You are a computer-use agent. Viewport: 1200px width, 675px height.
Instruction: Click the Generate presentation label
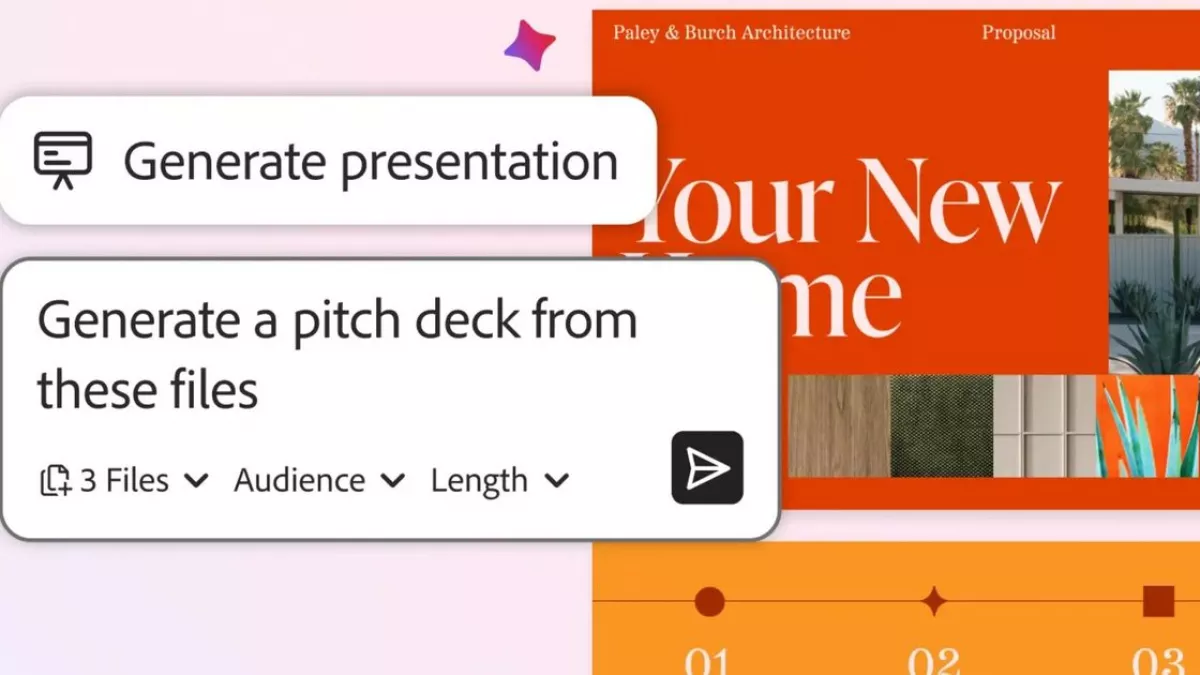pos(370,161)
